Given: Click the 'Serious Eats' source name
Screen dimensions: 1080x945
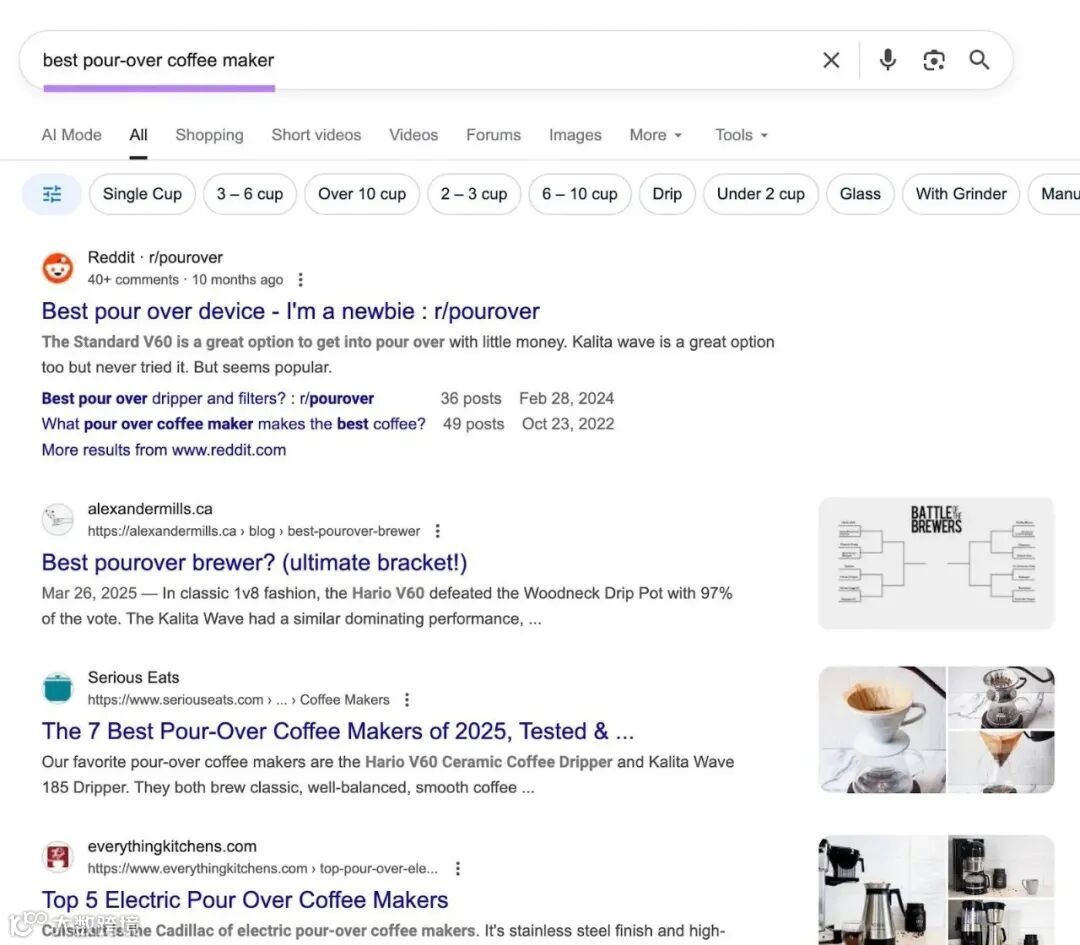Looking at the screenshot, I should click(x=134, y=678).
